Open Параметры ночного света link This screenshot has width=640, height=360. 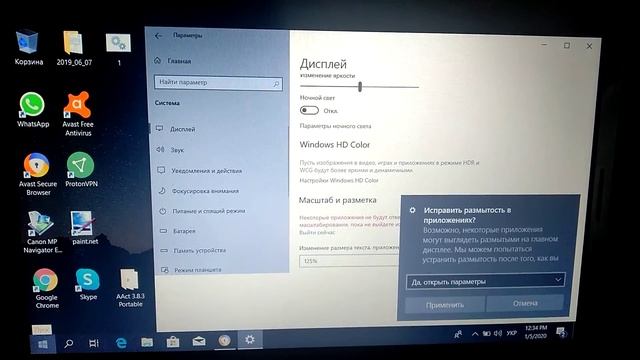click(336, 126)
